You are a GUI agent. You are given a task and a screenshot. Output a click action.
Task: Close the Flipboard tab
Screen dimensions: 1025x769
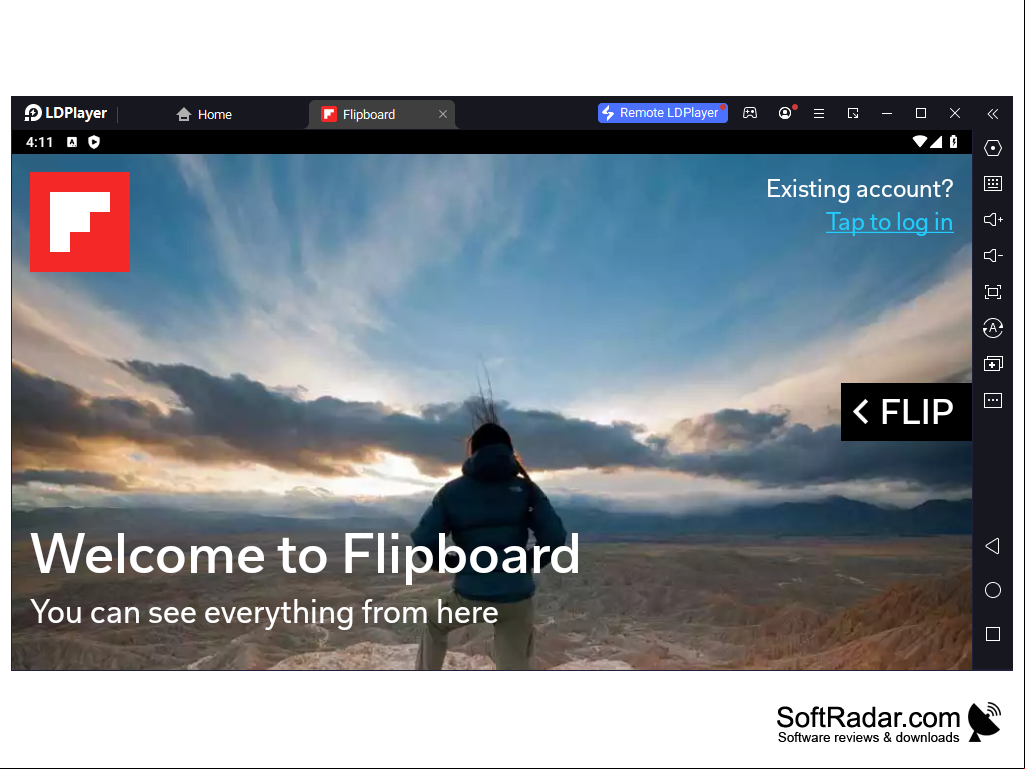coord(443,114)
